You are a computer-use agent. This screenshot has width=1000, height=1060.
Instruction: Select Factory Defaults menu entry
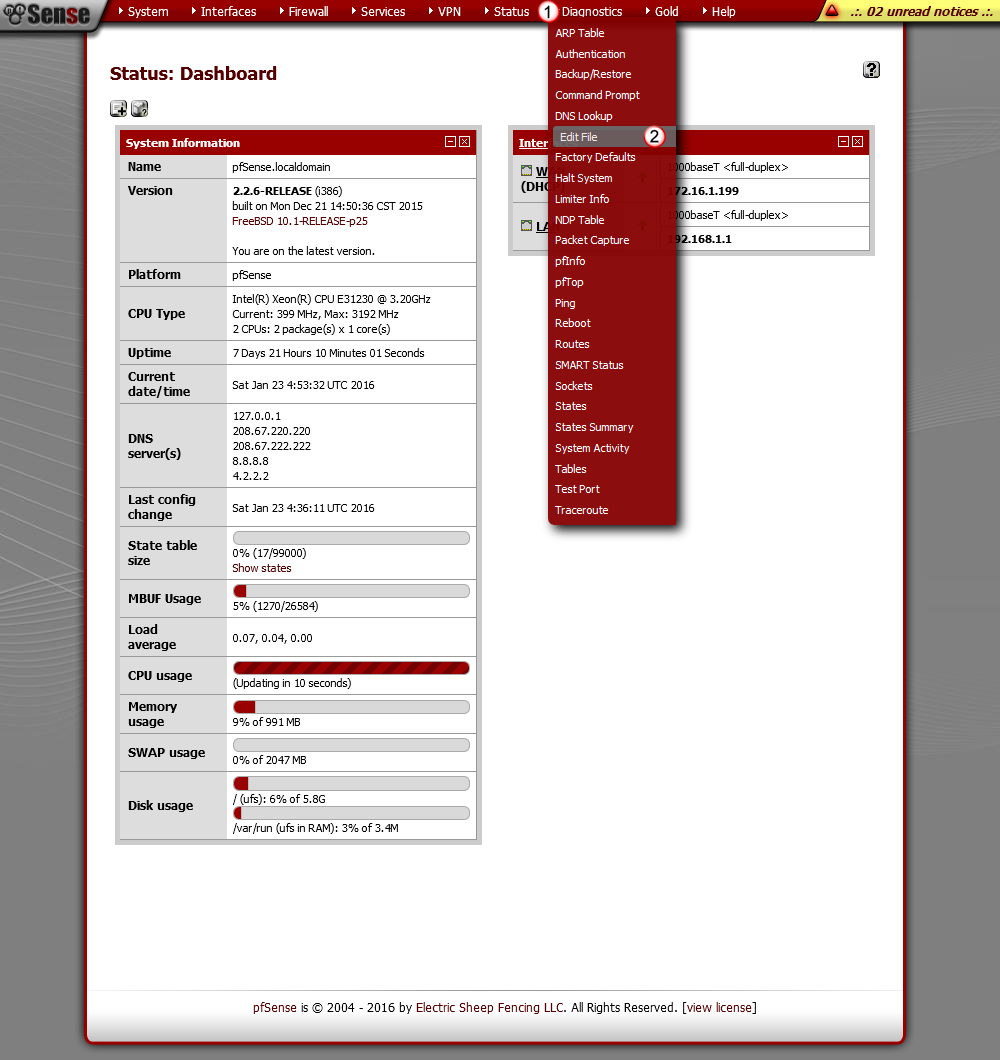(x=595, y=158)
